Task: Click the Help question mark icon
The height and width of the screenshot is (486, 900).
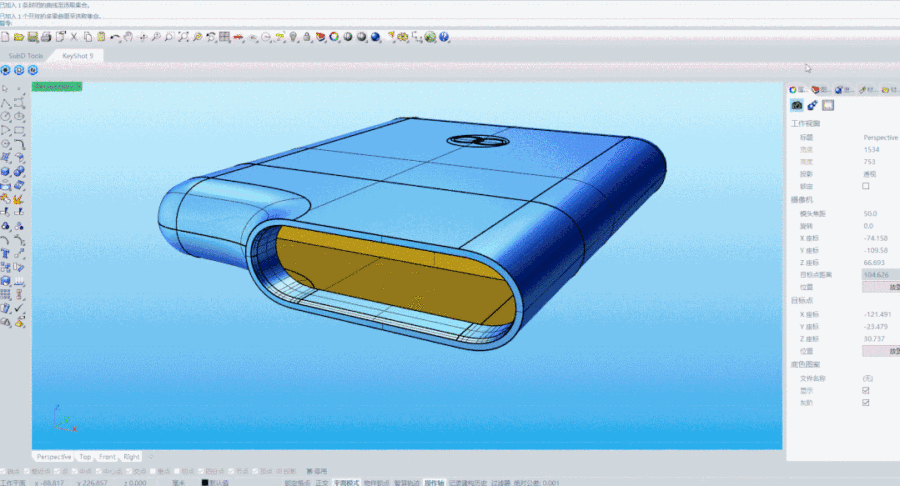Action: click(x=443, y=38)
